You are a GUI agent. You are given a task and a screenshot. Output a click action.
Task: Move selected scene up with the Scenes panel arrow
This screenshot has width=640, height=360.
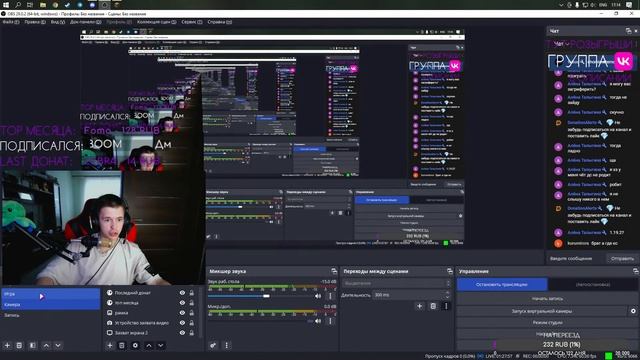click(x=46, y=345)
